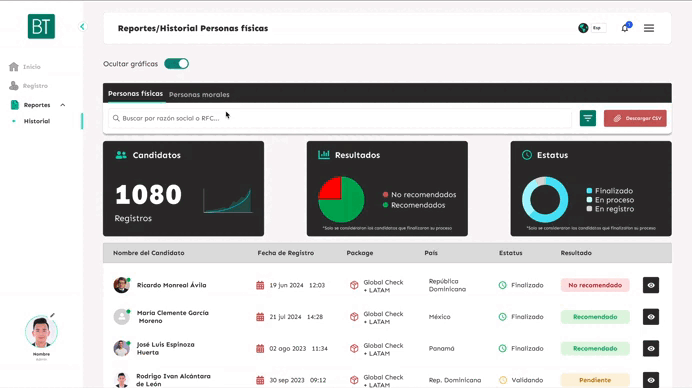Screen dimensions: 692x388
Task: Collapse the sidebar with the arrow icon
Action: tap(82, 26)
